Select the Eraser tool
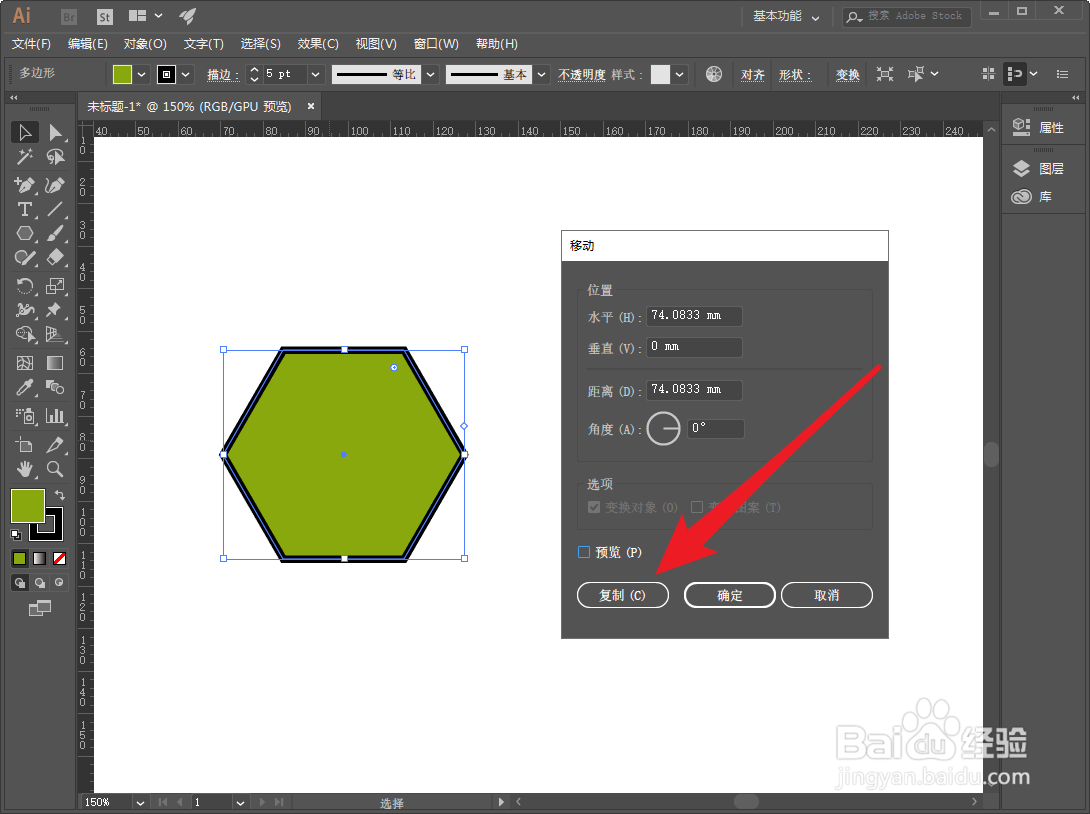The width and height of the screenshot is (1090, 814). pos(55,258)
